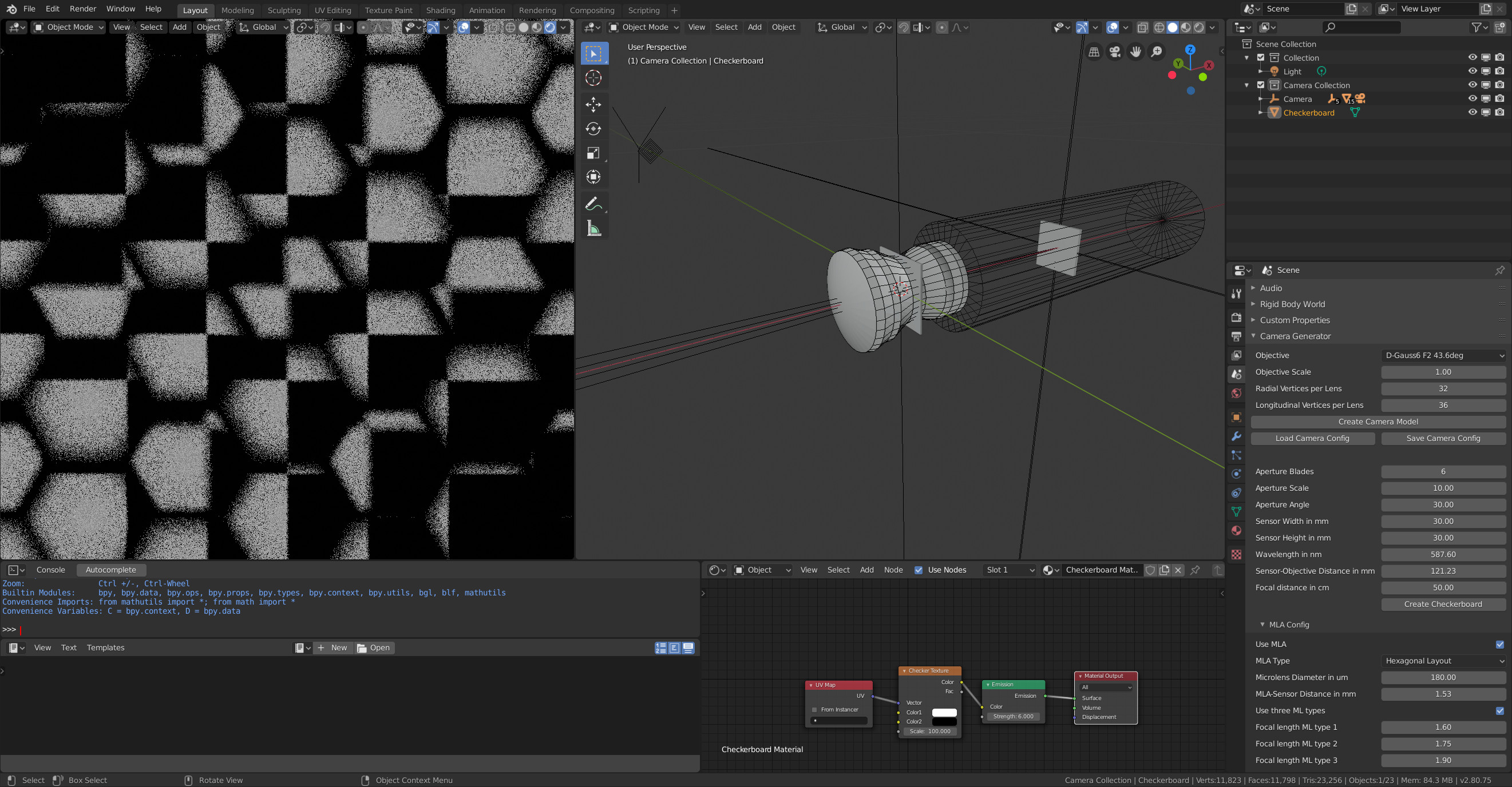This screenshot has width=1512, height=787.
Task: Click the pan view hand icon
Action: click(x=1136, y=51)
